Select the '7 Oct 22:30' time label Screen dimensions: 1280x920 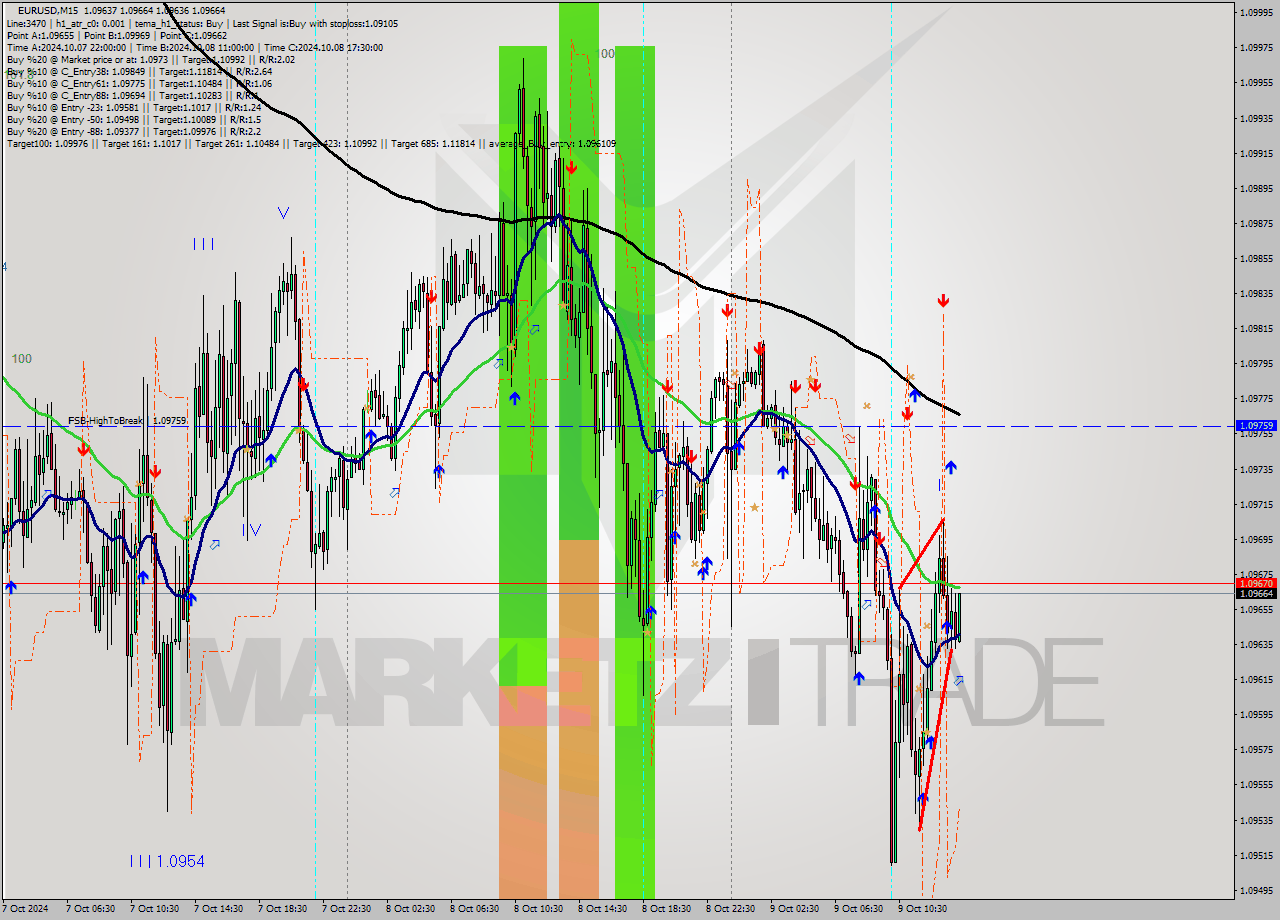(x=346, y=909)
